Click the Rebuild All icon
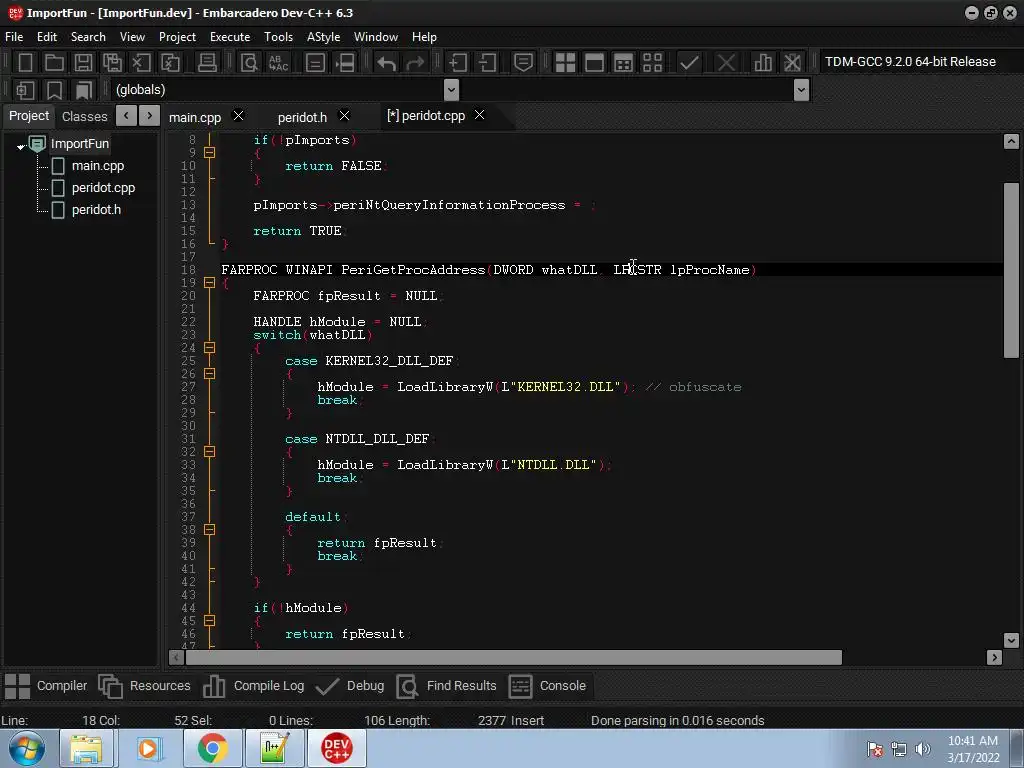This screenshot has width=1024, height=768. click(652, 63)
